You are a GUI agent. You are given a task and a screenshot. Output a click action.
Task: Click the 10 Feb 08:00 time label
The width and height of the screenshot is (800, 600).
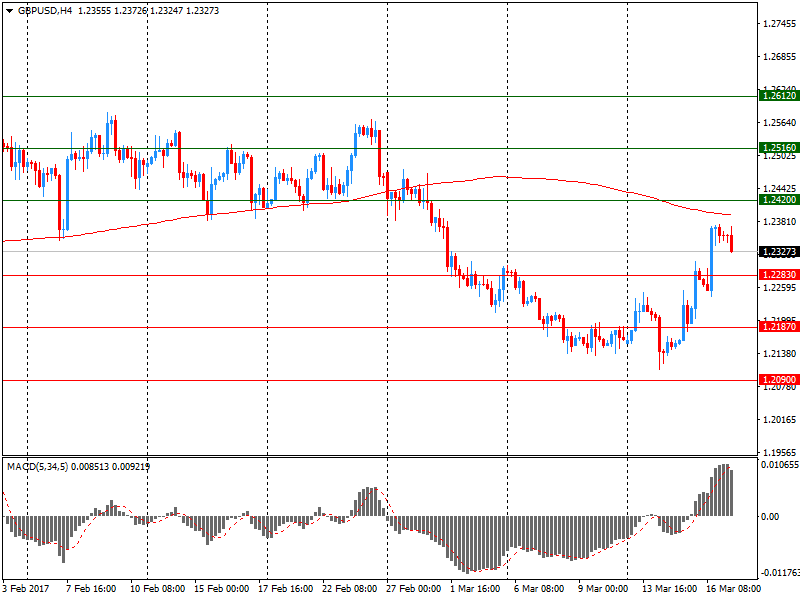click(157, 588)
